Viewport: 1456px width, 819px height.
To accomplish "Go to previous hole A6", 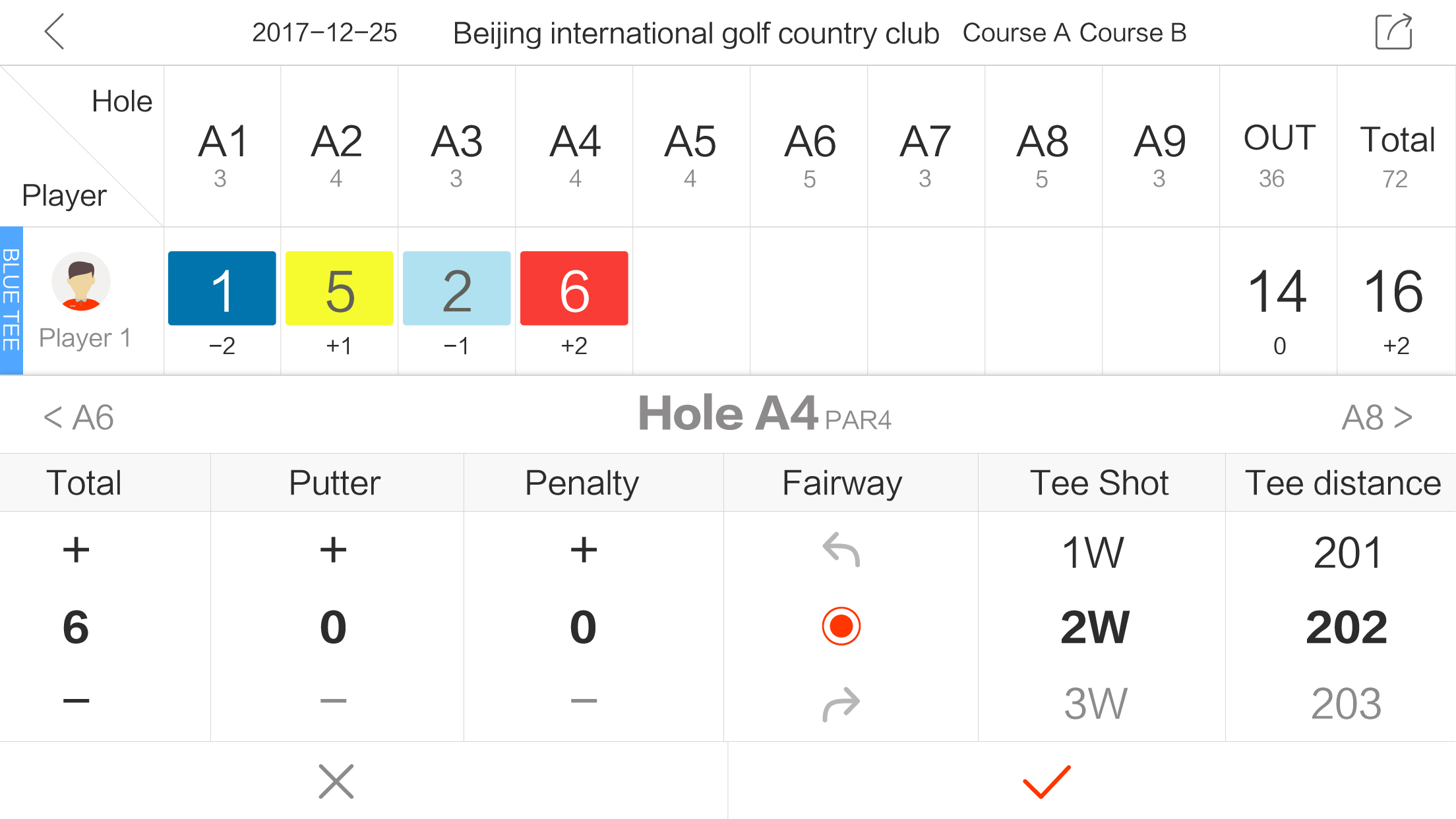I will tap(78, 417).
